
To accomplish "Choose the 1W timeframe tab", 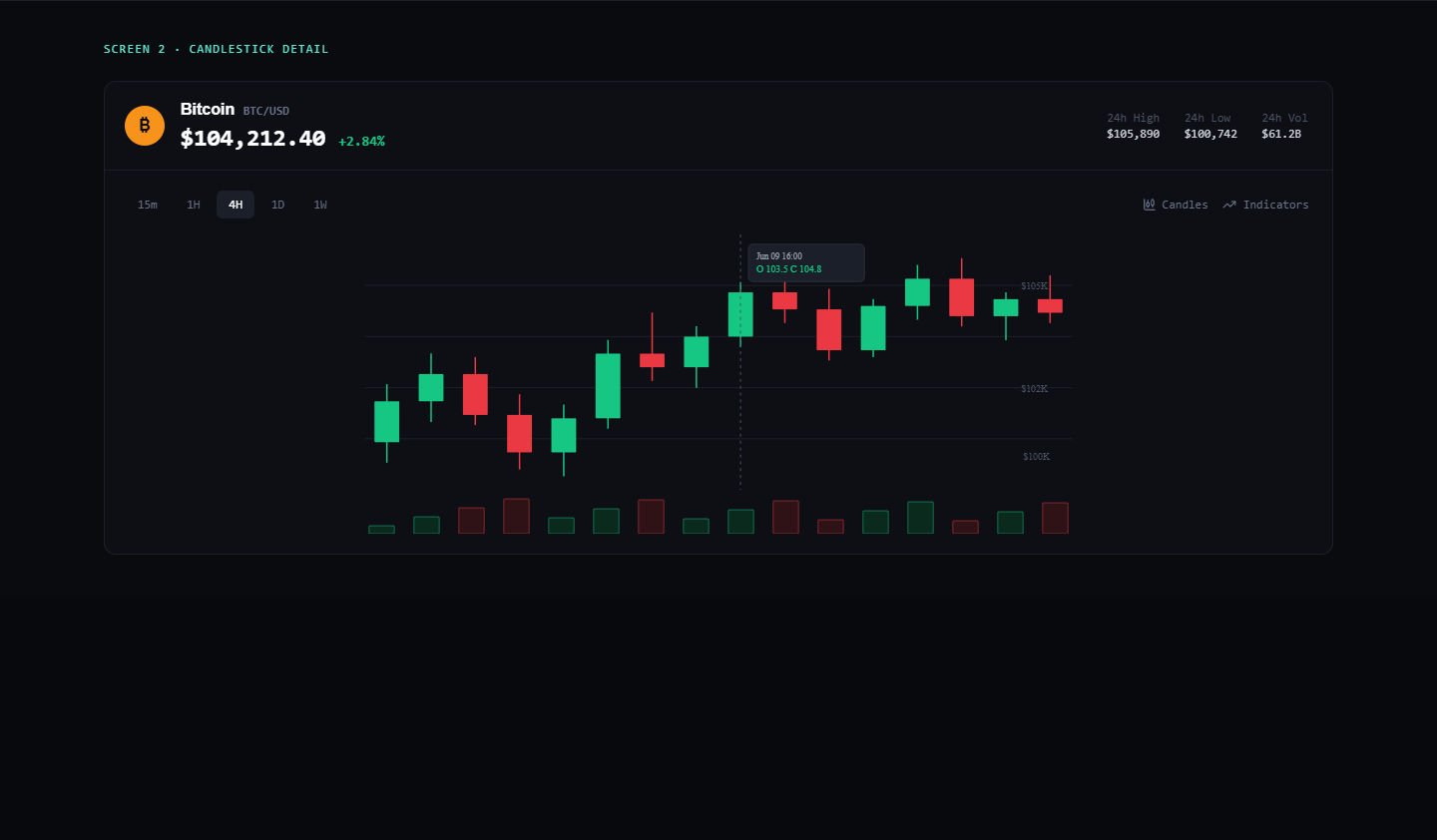I will click(320, 205).
